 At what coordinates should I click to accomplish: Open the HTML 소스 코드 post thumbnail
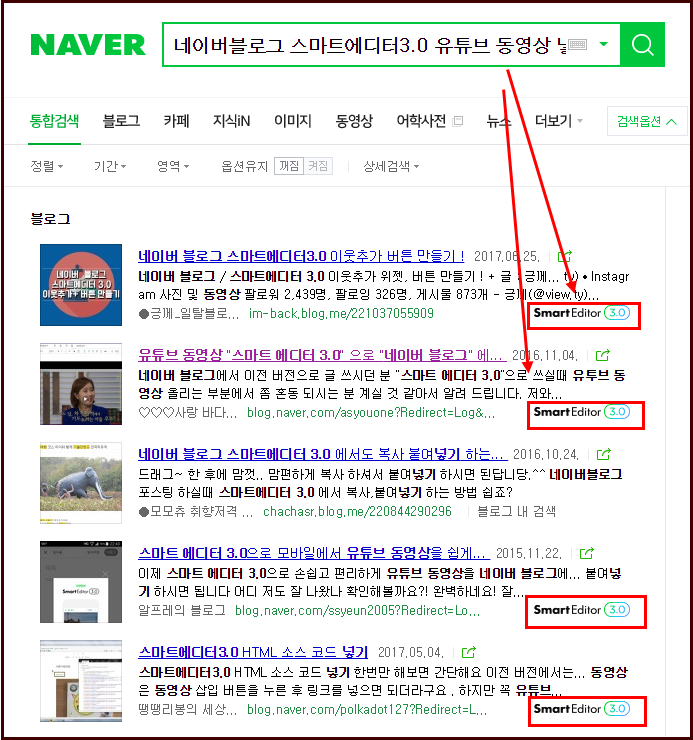81,681
